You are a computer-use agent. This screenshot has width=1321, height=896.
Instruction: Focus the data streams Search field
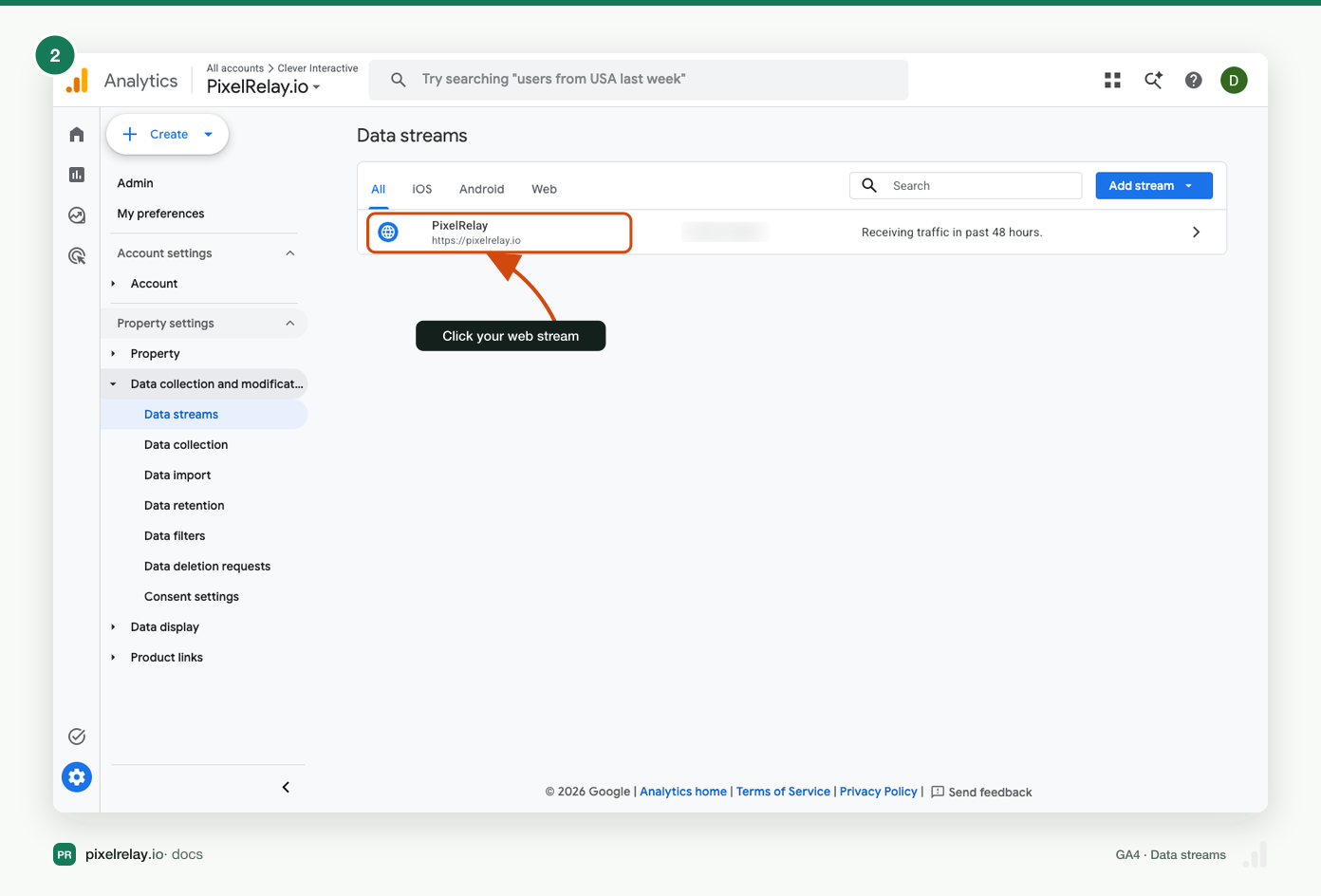(x=966, y=186)
